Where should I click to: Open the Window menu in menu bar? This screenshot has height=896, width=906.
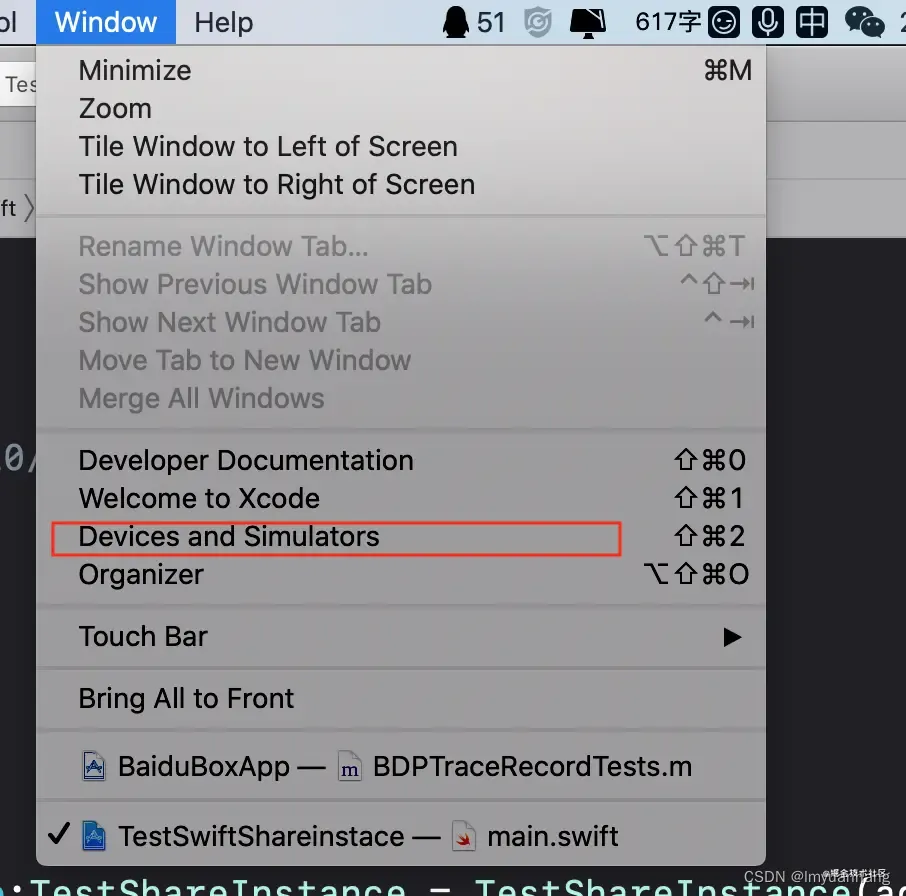[x=106, y=22]
